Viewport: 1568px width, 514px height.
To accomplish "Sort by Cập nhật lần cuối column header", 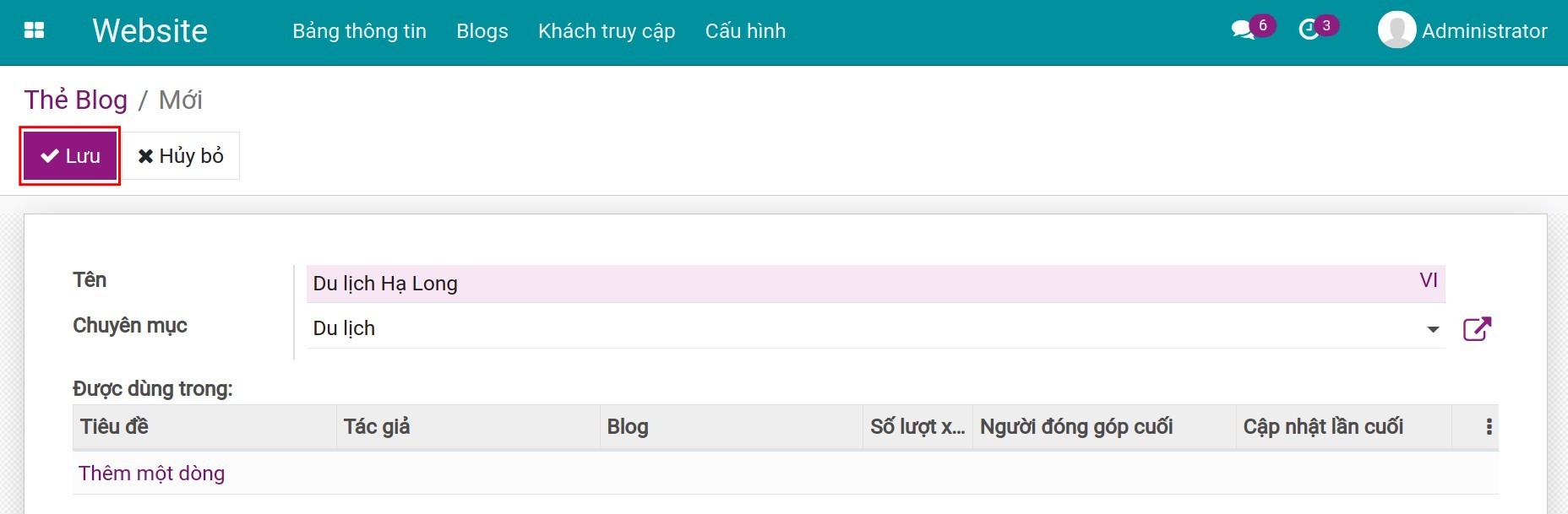I will tap(1322, 427).
